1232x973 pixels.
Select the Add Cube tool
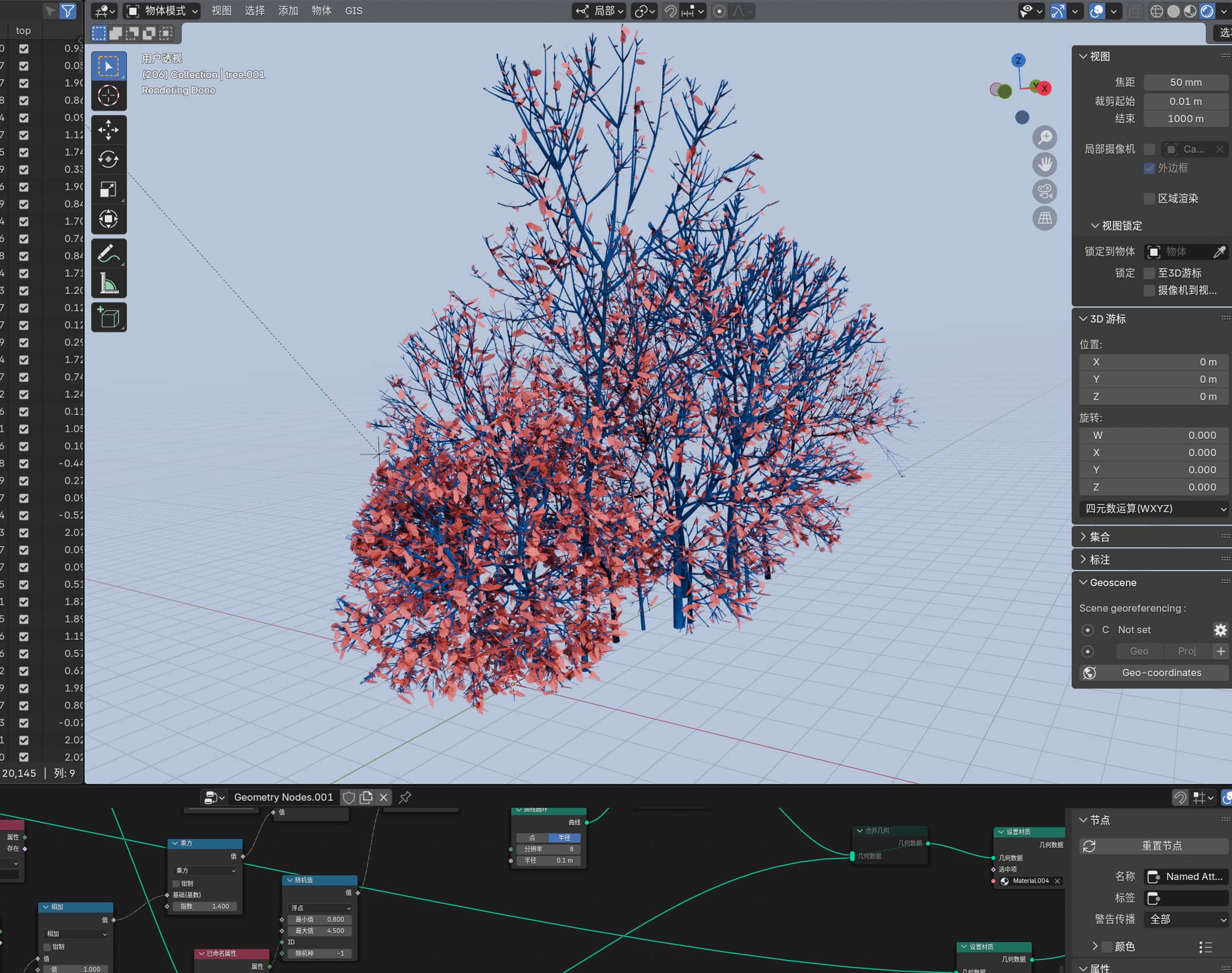[108, 317]
